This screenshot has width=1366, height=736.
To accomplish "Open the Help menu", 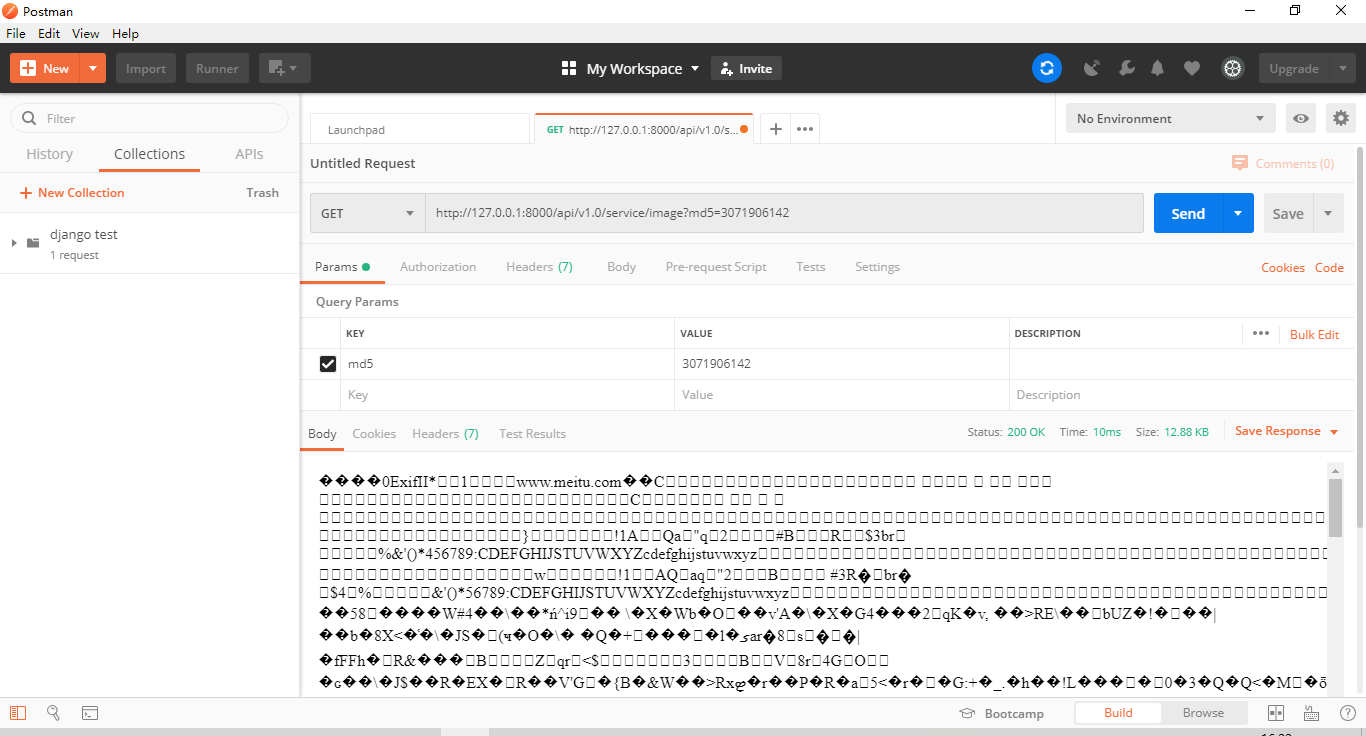I will pyautogui.click(x=125, y=33).
